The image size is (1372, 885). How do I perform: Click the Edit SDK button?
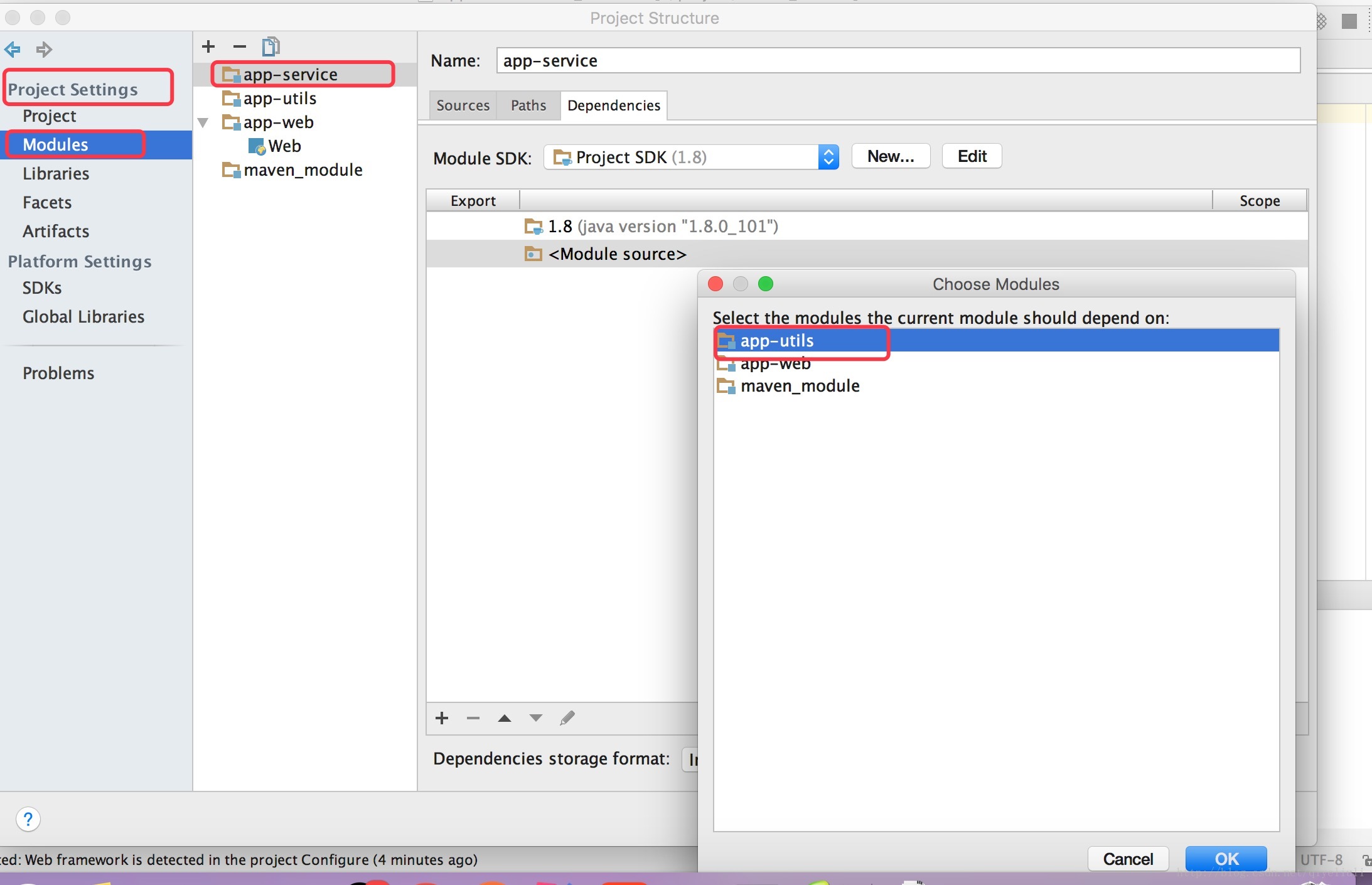[972, 156]
